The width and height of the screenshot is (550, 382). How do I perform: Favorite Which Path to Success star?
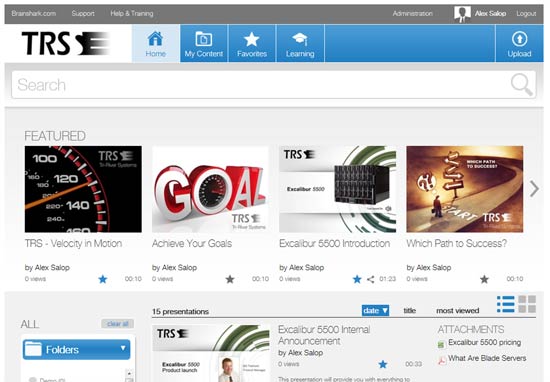pyautogui.click(x=484, y=279)
